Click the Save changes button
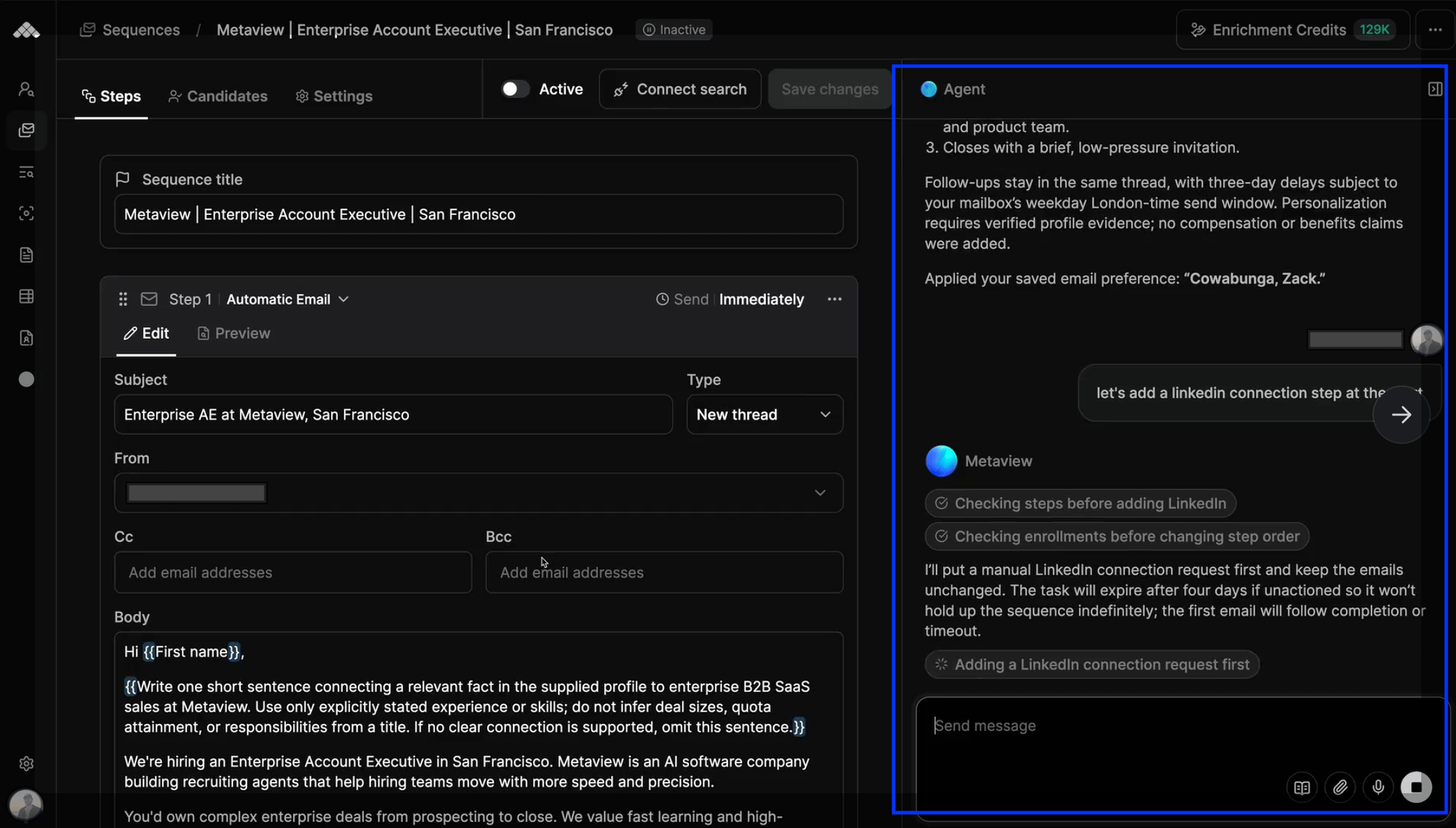The width and height of the screenshot is (1456, 828). [x=830, y=89]
